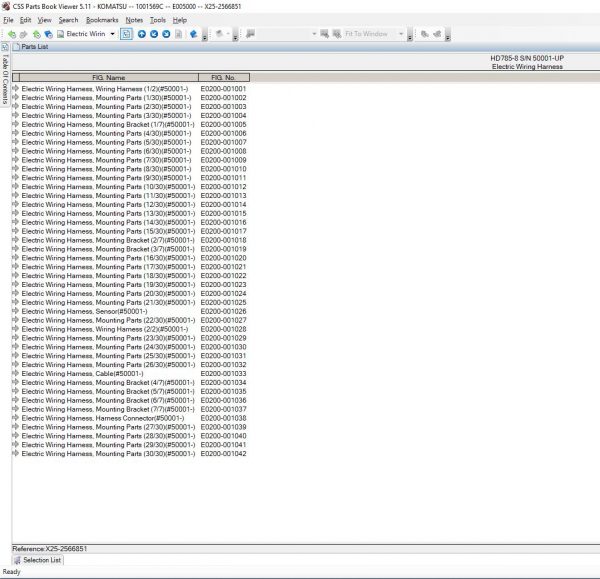Open the Search menu
Screen dimensions: 600x579
point(68,20)
